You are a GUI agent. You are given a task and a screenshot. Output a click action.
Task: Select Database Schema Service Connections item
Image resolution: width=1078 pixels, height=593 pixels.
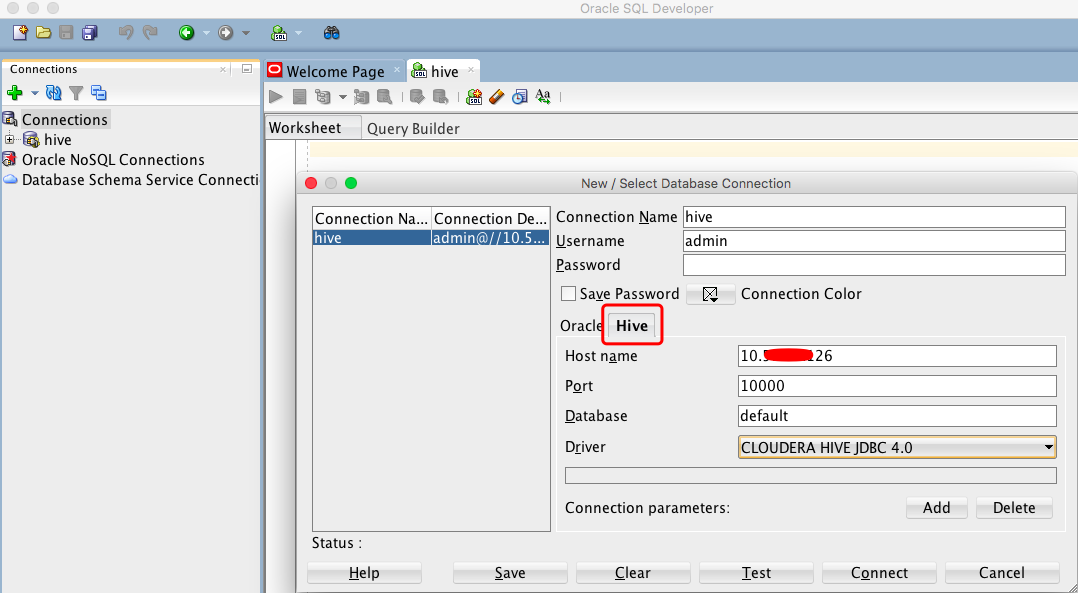140,180
